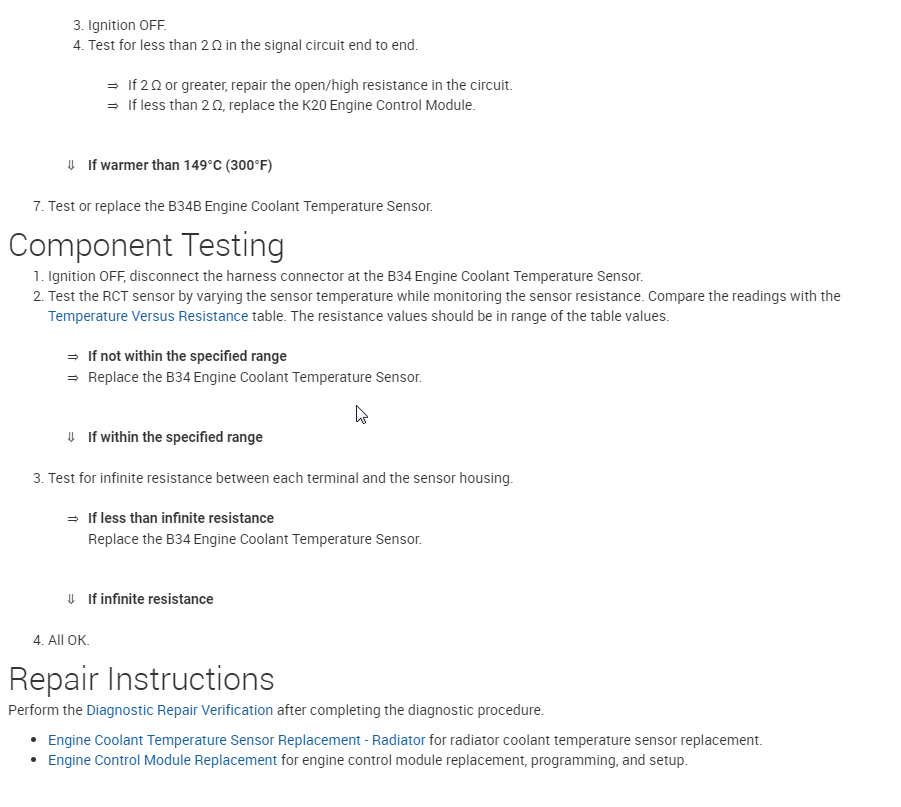The image size is (901, 807).
Task: Click the "If warmer than 149°C (300°F)" text
Action: [x=180, y=165]
